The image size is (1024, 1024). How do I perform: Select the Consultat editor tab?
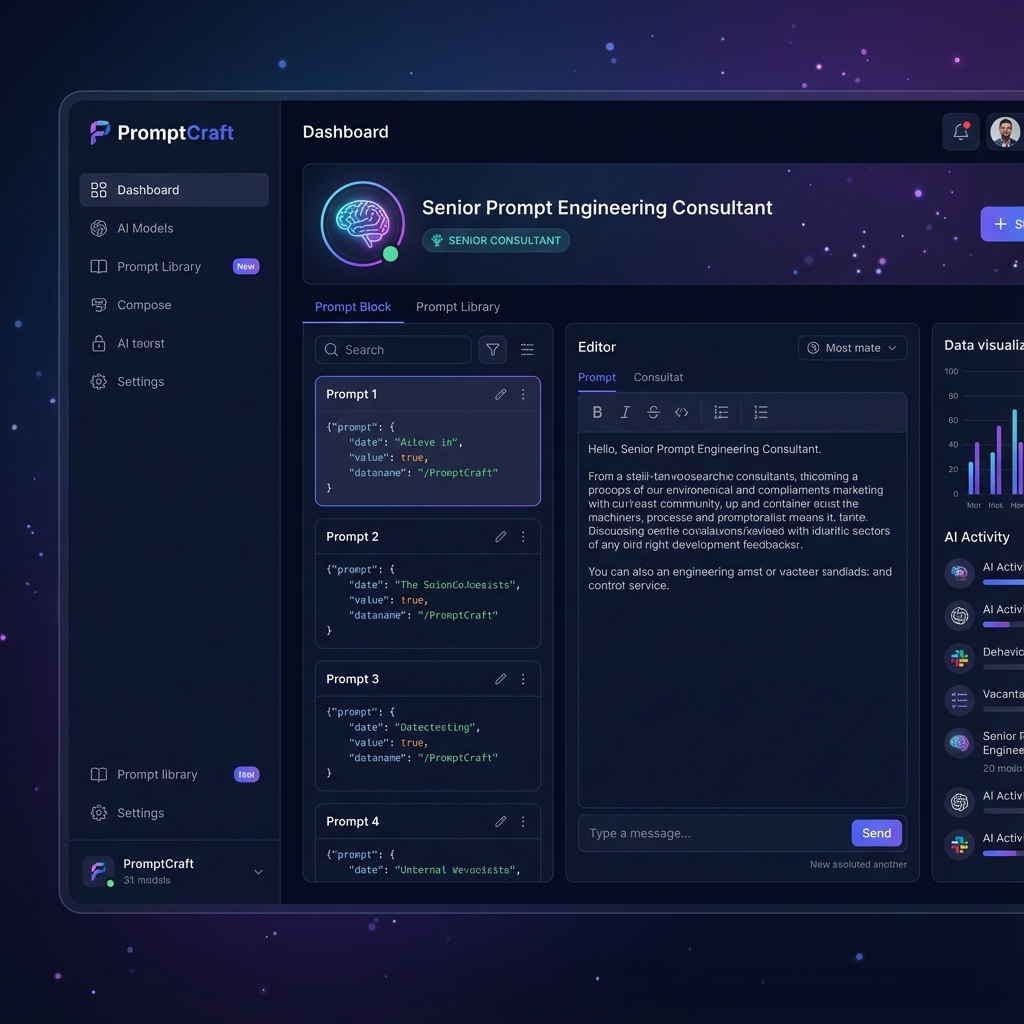pyautogui.click(x=658, y=377)
